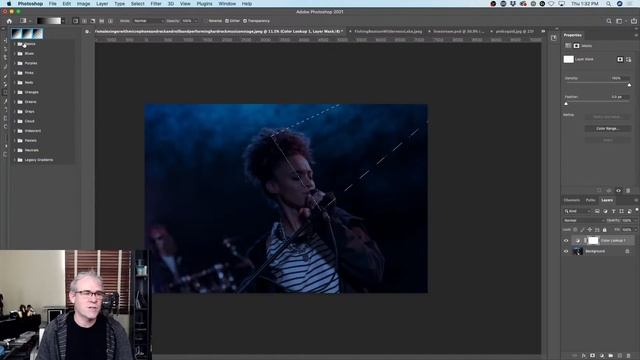Click the Feather value field
Image resolution: width=640 pixels, height=360 pixels.
pos(620,97)
